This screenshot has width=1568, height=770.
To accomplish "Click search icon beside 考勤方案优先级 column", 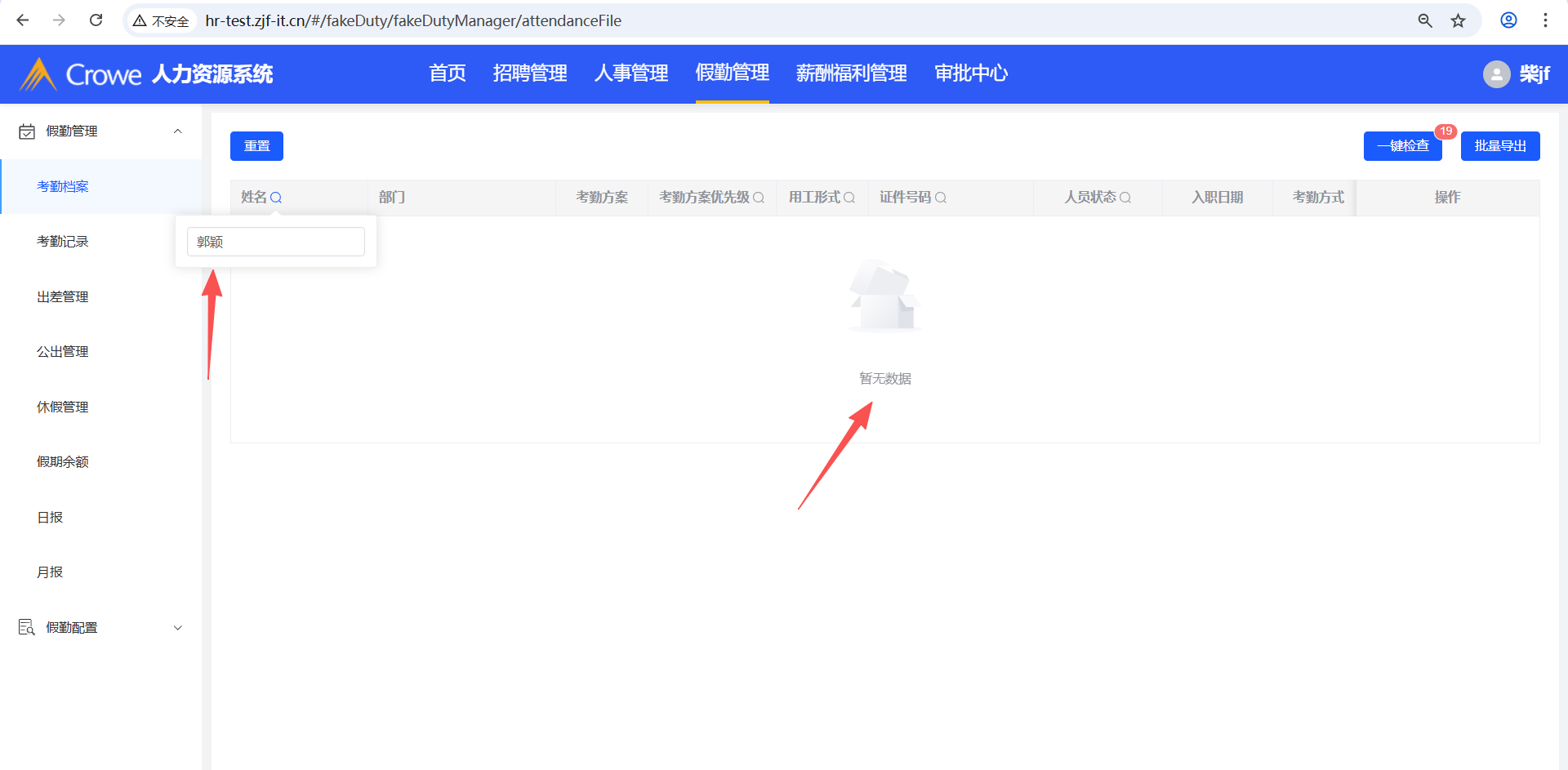I will point(759,198).
